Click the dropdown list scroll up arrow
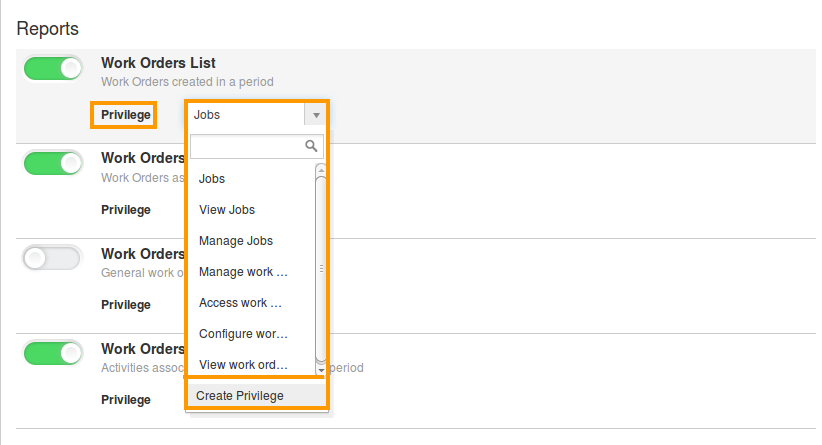 321,170
